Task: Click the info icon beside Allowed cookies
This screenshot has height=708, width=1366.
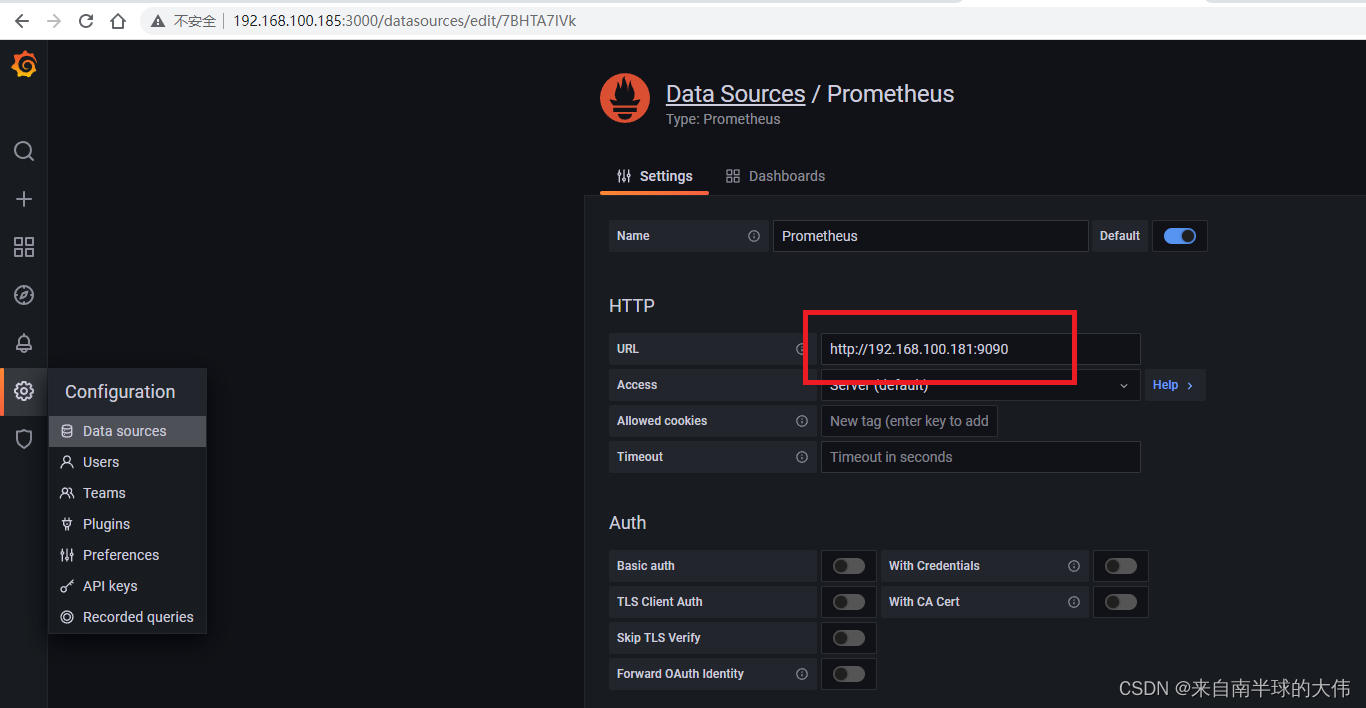Action: click(802, 421)
